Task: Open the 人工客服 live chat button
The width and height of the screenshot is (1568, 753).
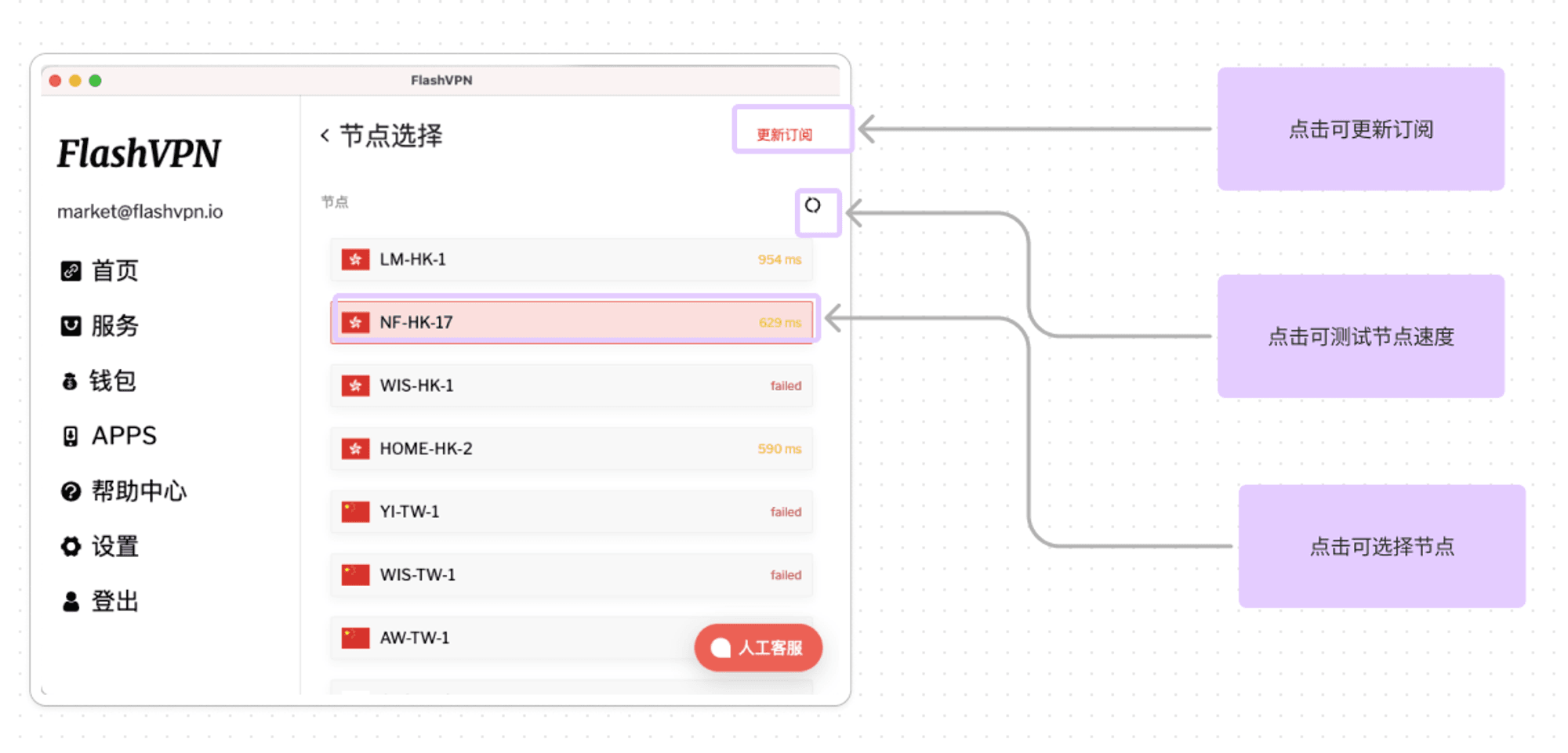Action: click(758, 648)
